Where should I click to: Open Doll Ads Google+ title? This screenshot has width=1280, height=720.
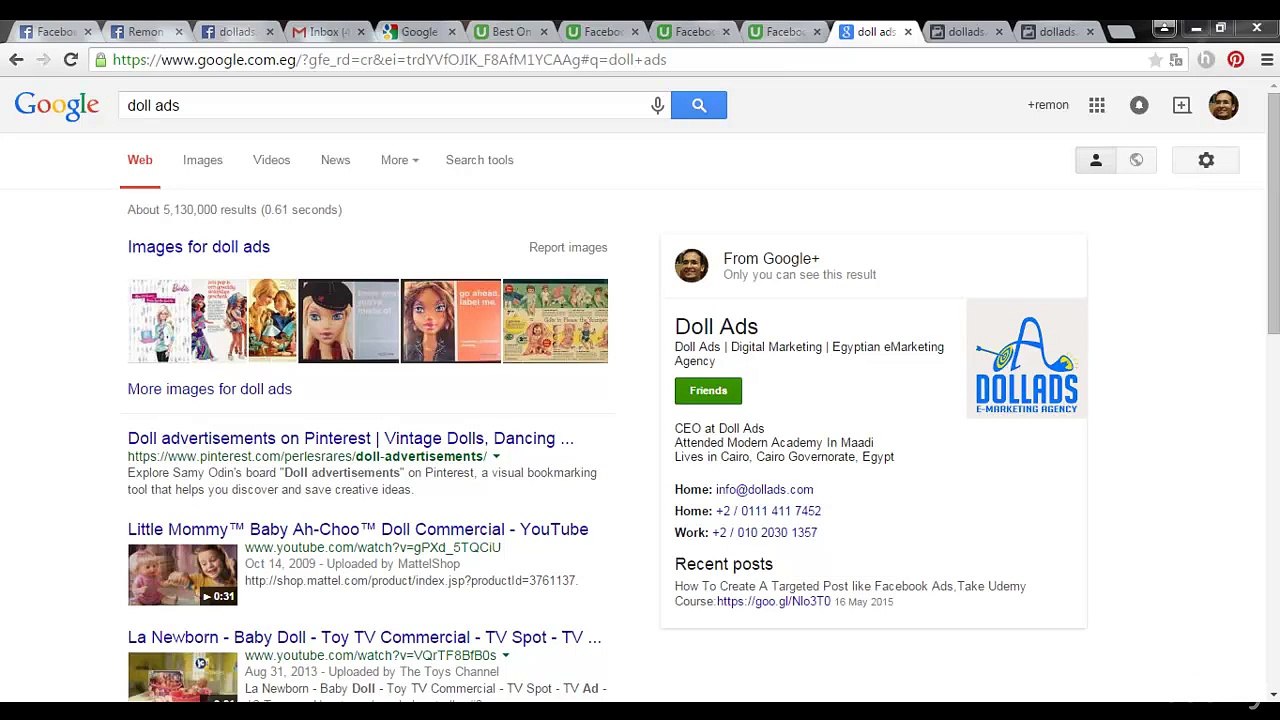pos(716,326)
